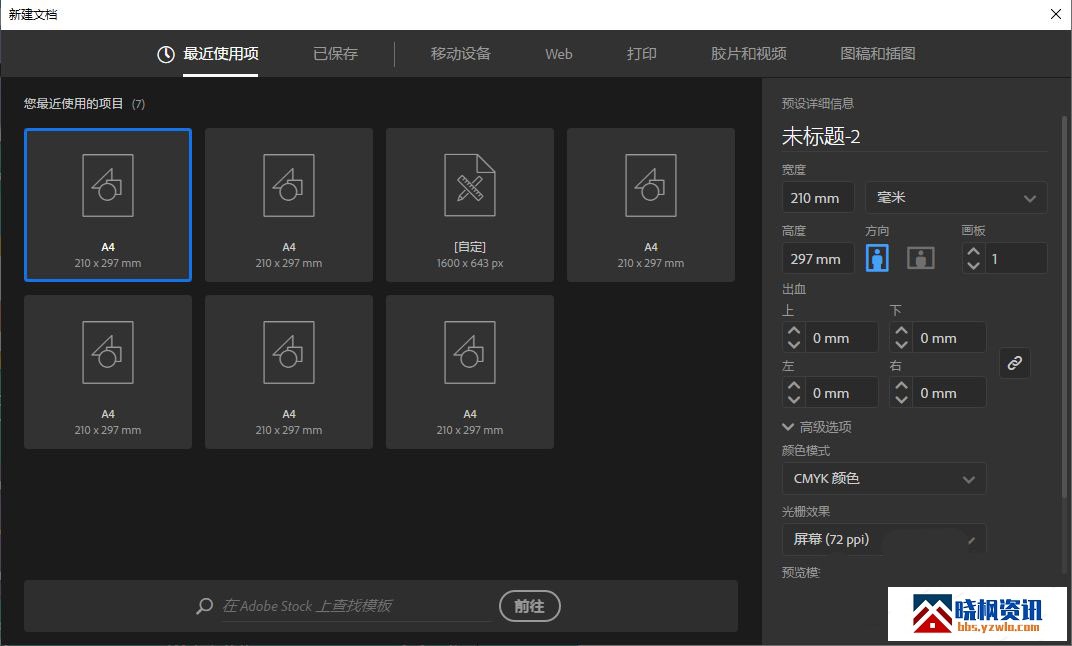
Task: Open the 毫米 units dropdown
Action: 955,198
